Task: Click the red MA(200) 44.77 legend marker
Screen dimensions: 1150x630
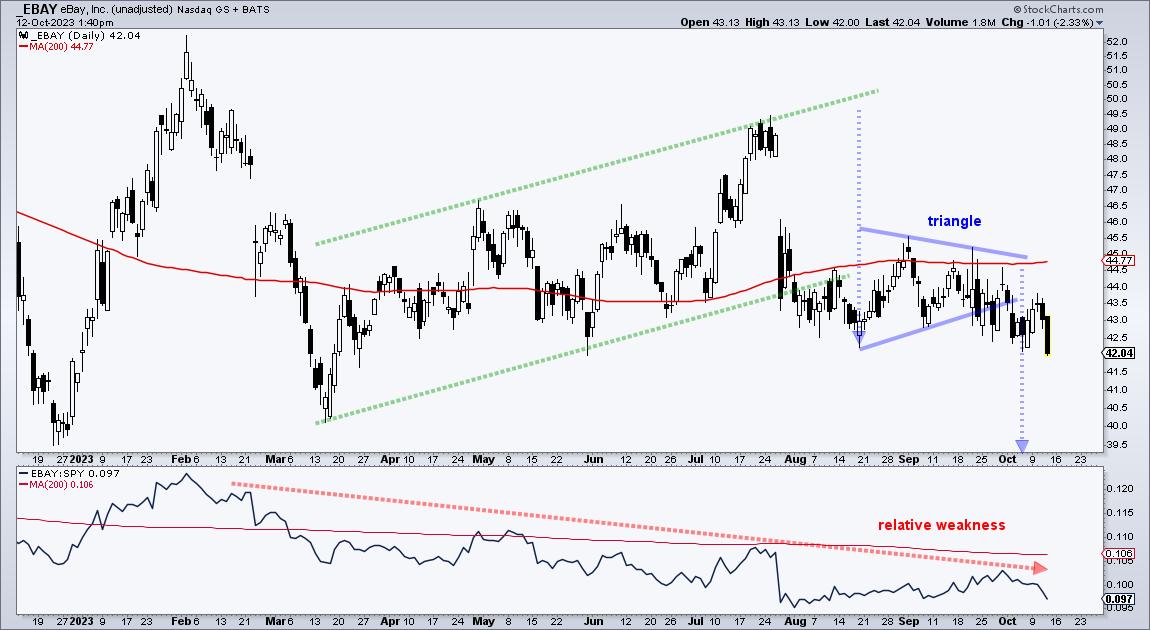Action: [x=24, y=44]
